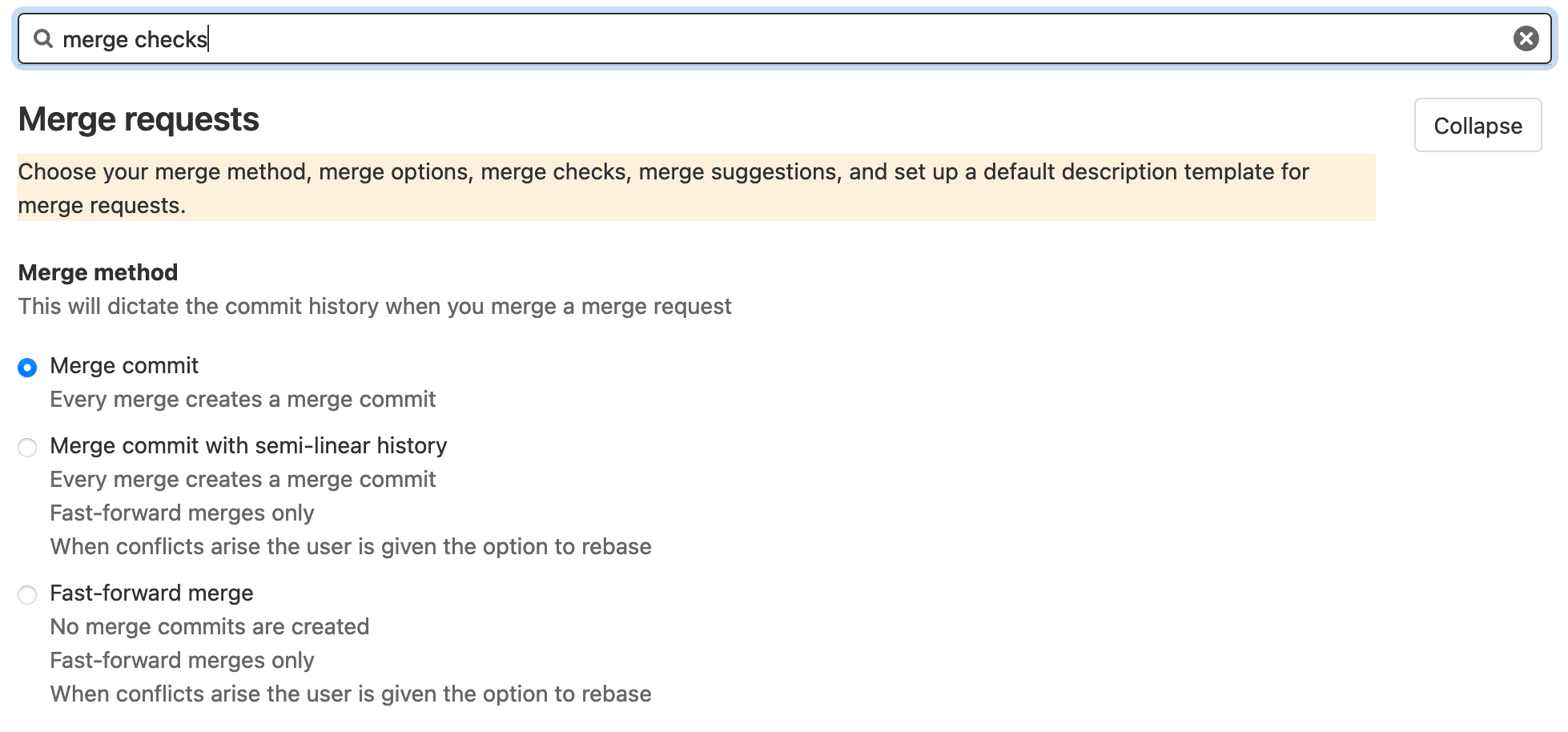Click the Fast-forward merges only description
Image resolution: width=1568 pixels, height=732 pixels.
tap(182, 660)
